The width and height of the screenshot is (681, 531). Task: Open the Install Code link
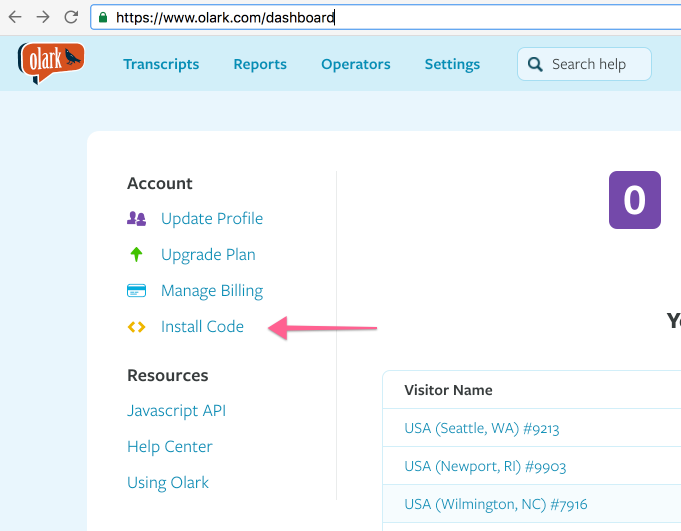pos(202,327)
